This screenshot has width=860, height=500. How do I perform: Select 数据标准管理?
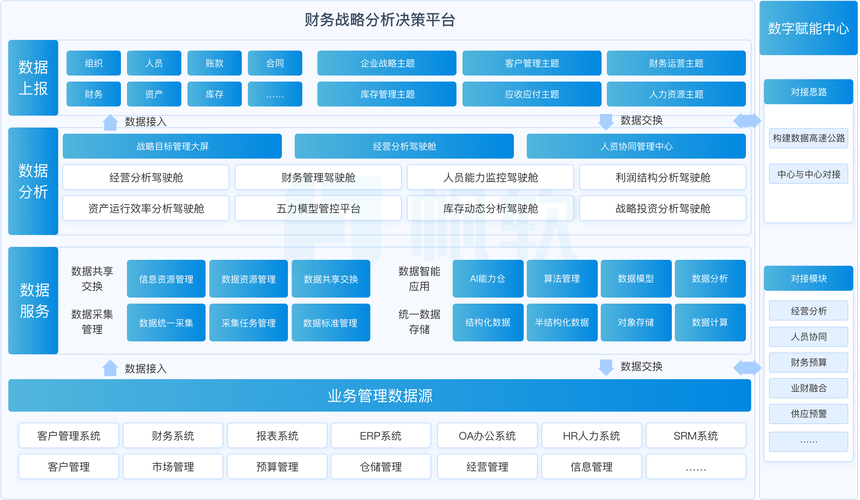(331, 322)
